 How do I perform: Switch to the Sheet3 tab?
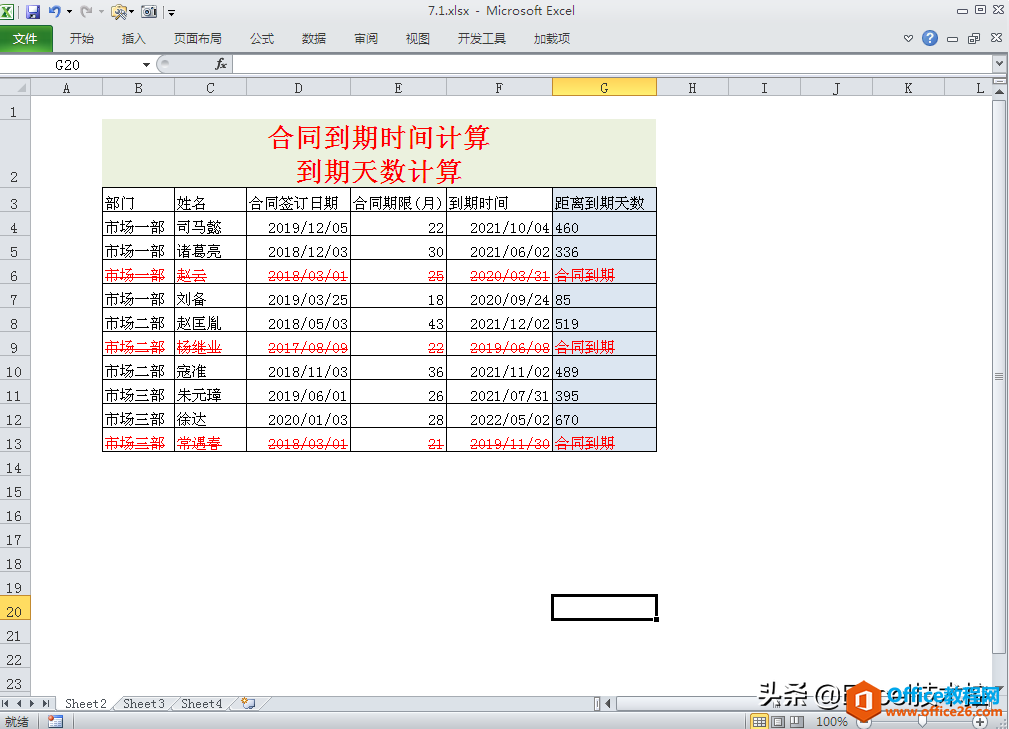(x=143, y=704)
